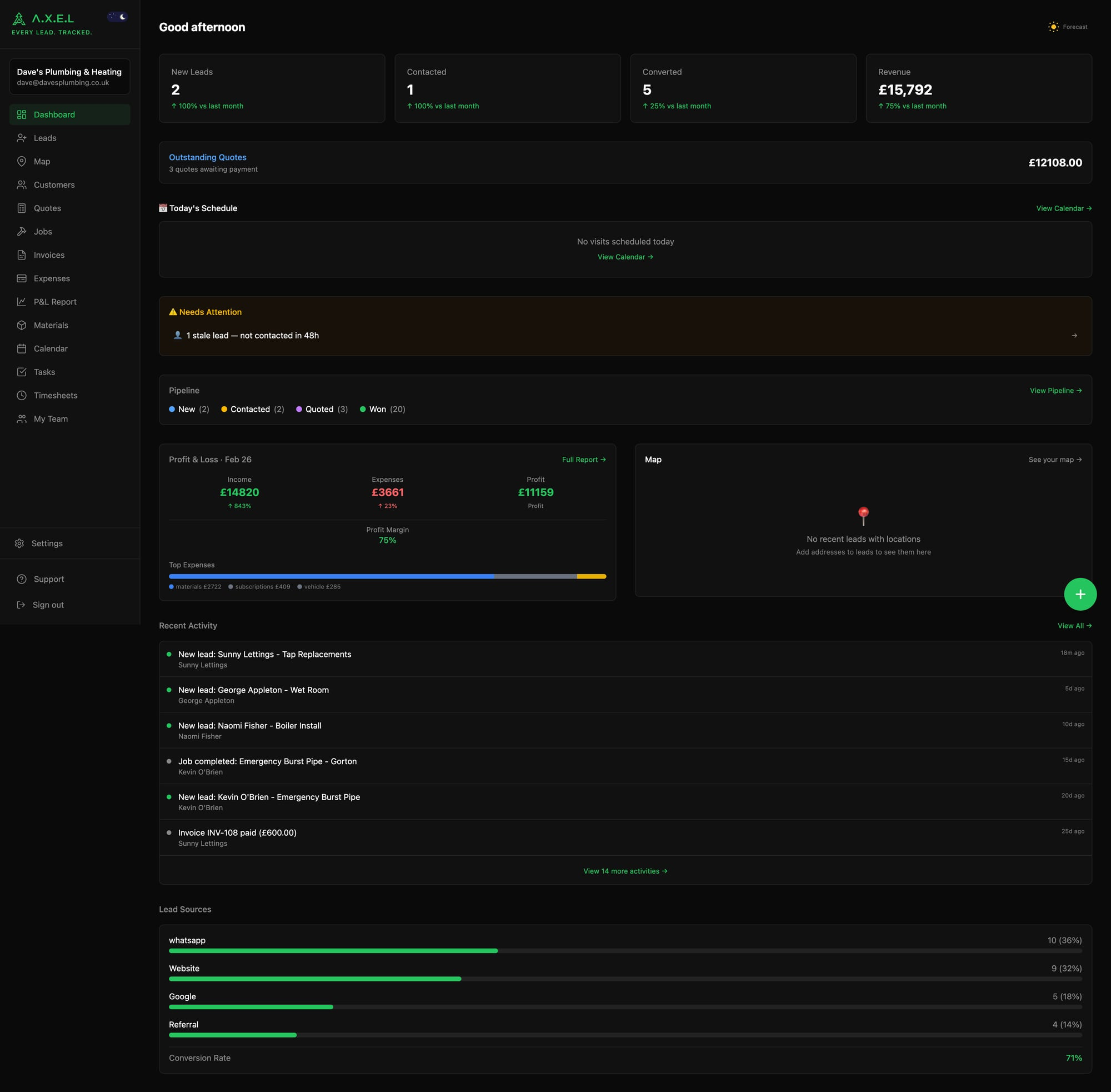The width and height of the screenshot is (1111, 1092).
Task: Open the P&L Report chart icon
Action: [x=21, y=301]
